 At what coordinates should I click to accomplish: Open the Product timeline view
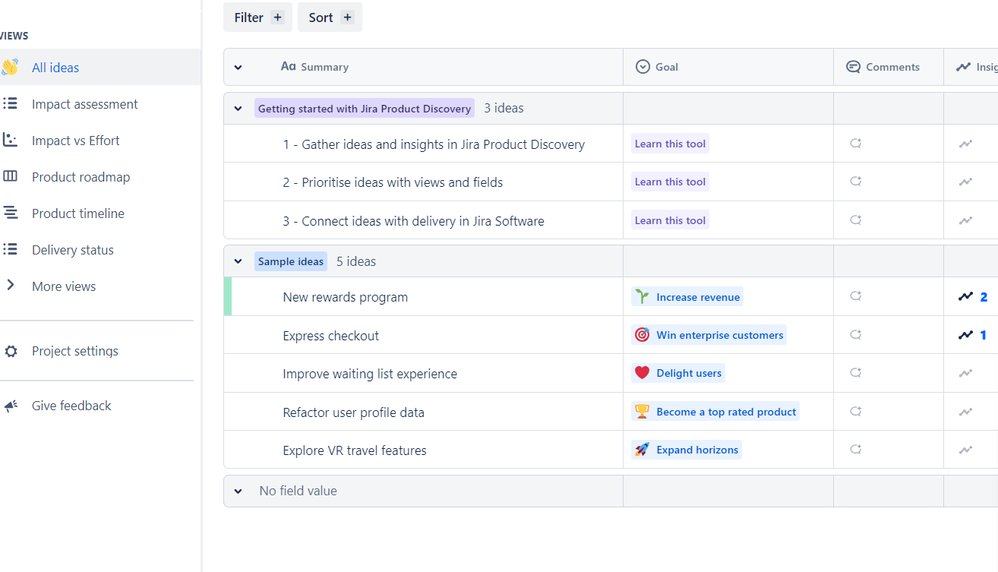tap(78, 214)
